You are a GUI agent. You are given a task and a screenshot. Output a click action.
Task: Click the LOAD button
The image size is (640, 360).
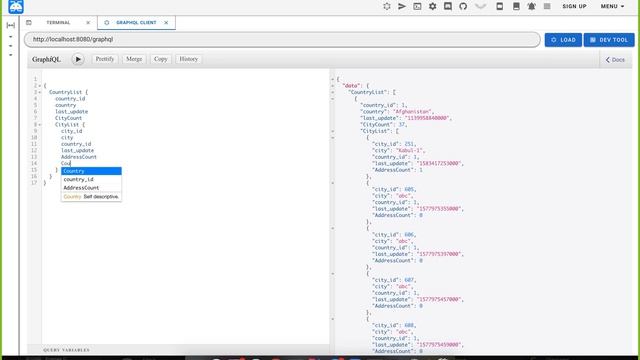click(x=563, y=40)
